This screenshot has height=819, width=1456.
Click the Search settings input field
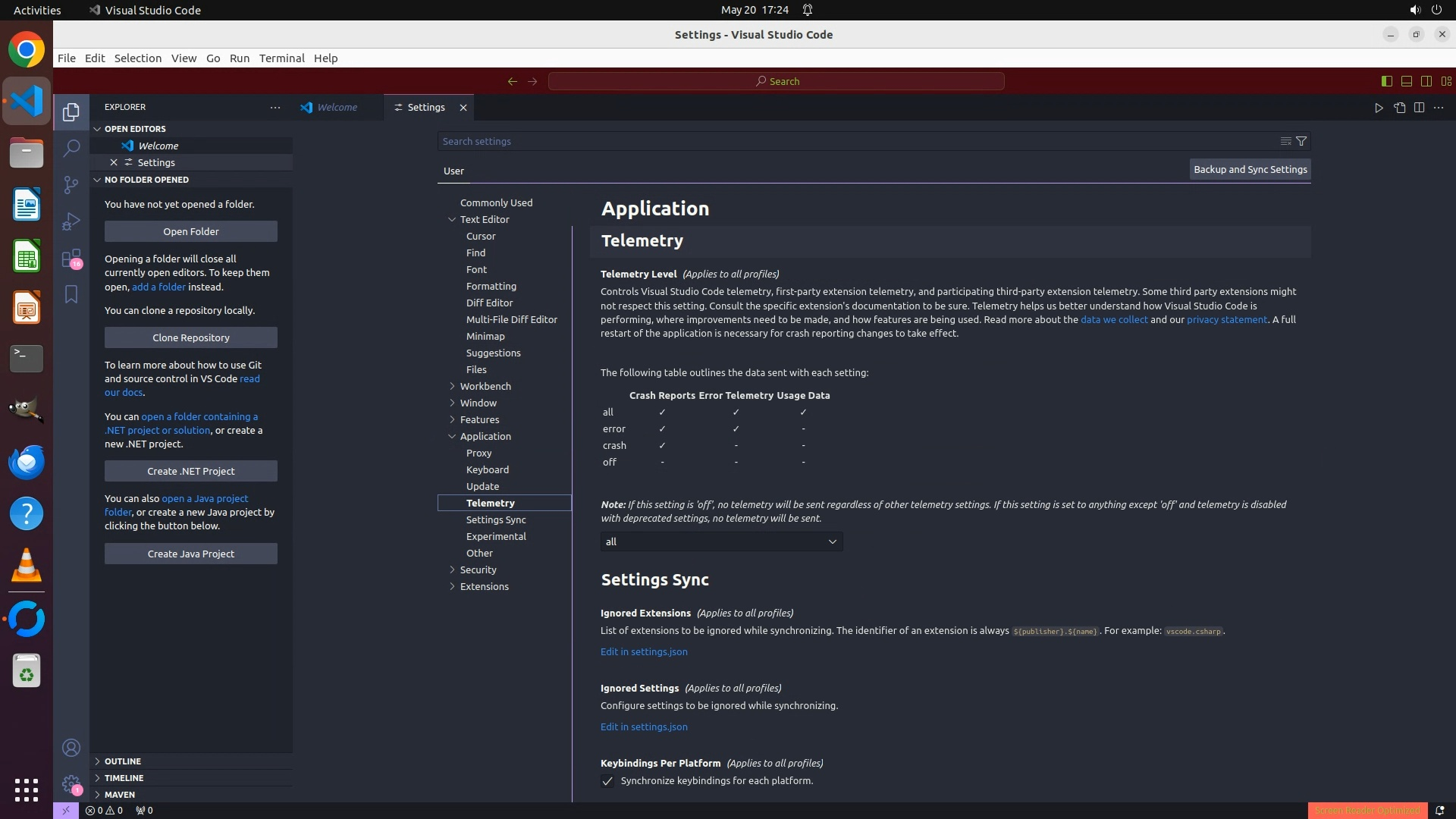tap(857, 141)
